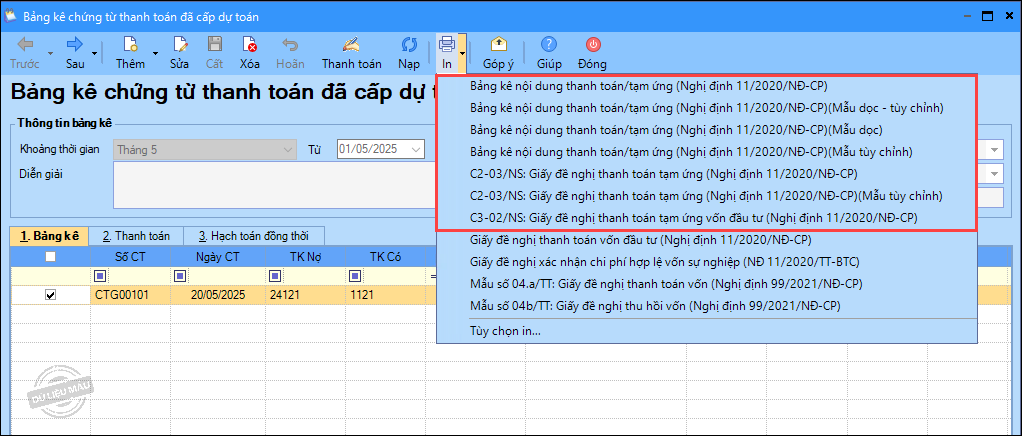Choose Mẫu số 04.a/TT print template
This screenshot has height=436, width=1022.
654,284
